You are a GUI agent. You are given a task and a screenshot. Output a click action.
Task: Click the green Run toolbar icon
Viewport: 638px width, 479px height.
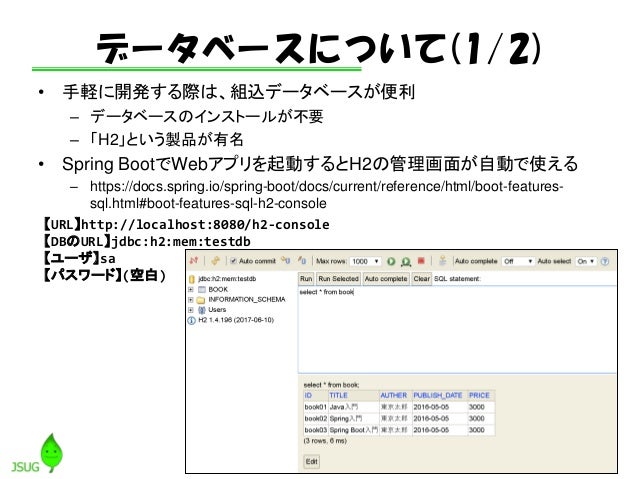pos(391,261)
